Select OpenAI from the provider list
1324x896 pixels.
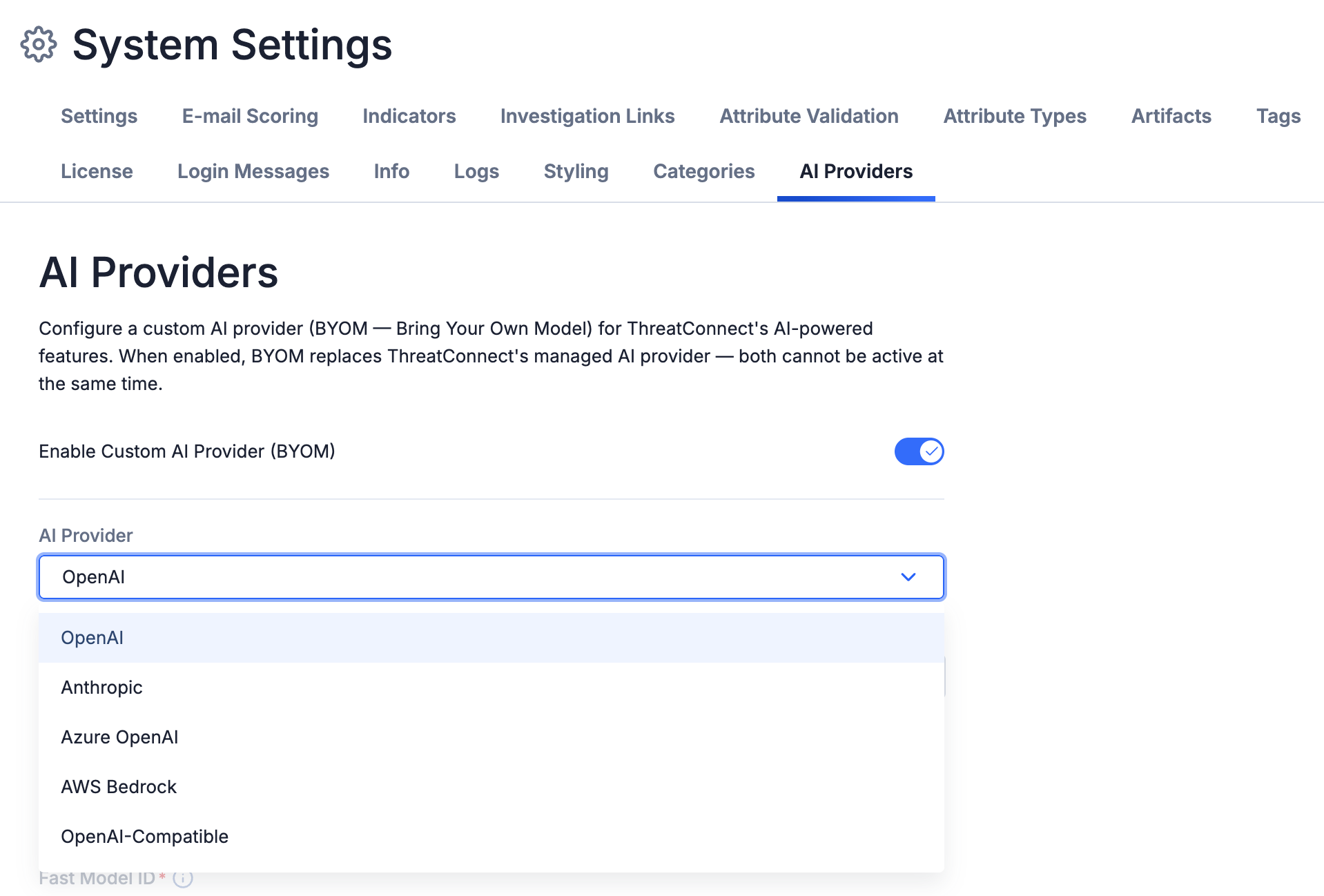(491, 638)
